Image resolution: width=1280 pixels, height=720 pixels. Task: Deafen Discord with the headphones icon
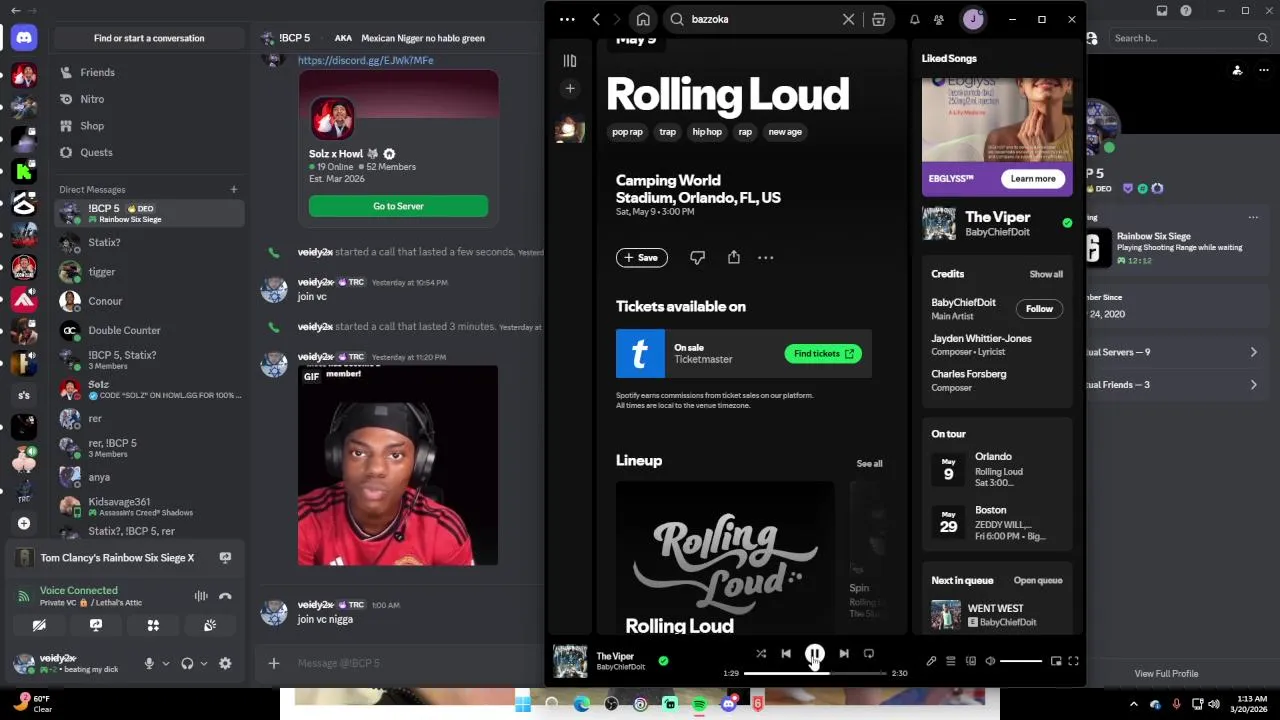187,663
